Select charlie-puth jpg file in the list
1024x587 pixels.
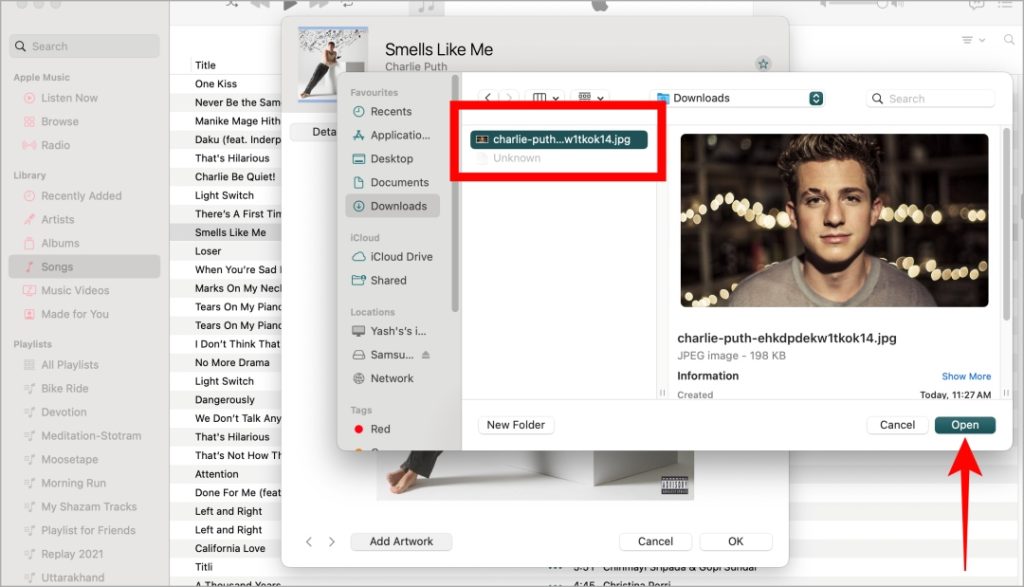559,139
